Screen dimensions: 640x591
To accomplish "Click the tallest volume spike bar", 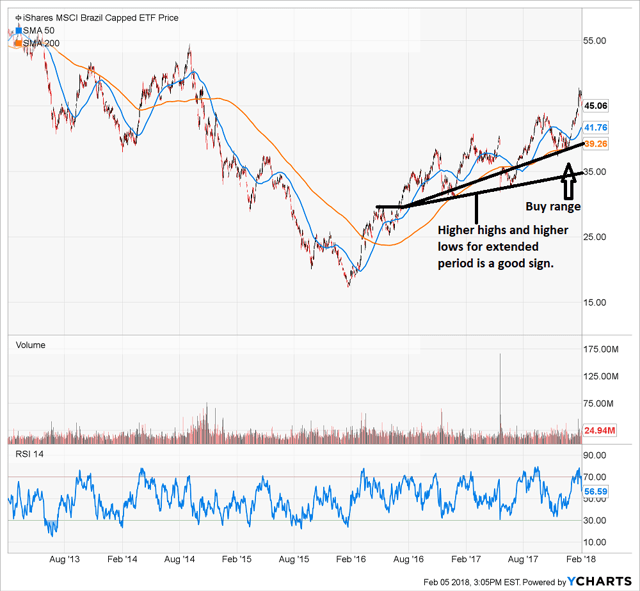I will [x=500, y=399].
